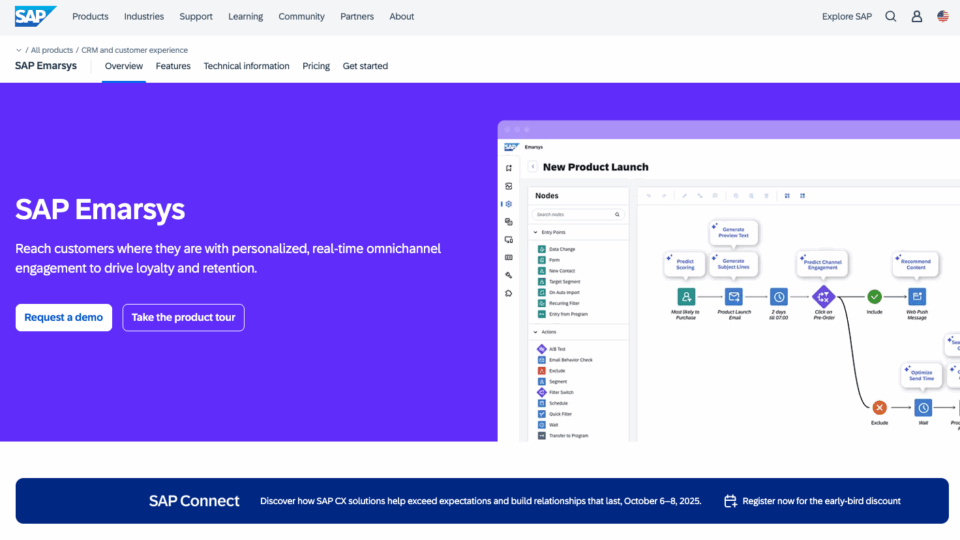This screenshot has width=960, height=540.
Task: Switch to the Technical information tab
Action: click(246, 66)
